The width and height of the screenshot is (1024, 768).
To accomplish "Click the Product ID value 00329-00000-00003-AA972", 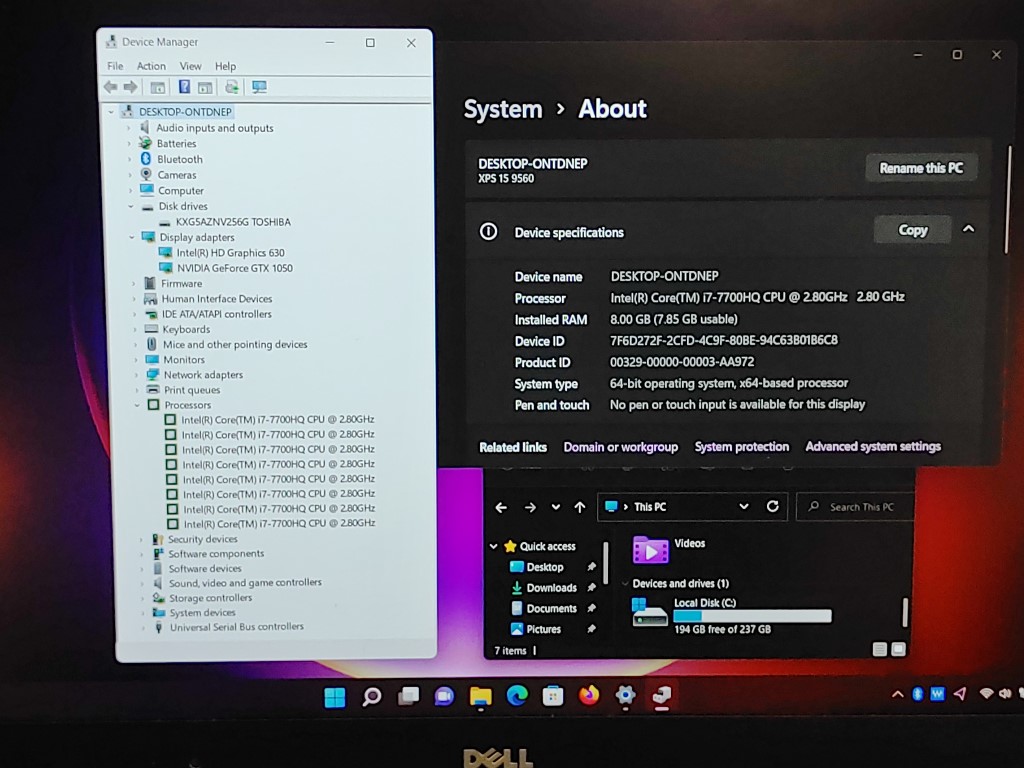I will [x=682, y=362].
